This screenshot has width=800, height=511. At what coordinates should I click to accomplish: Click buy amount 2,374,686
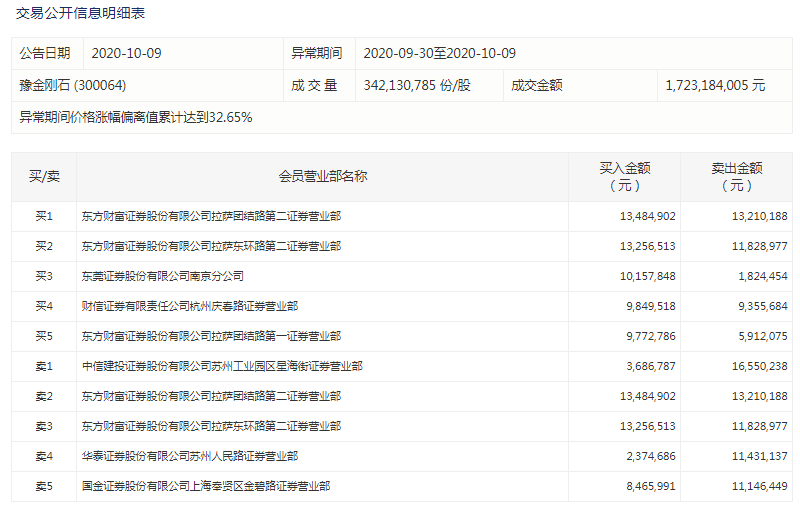click(651, 456)
